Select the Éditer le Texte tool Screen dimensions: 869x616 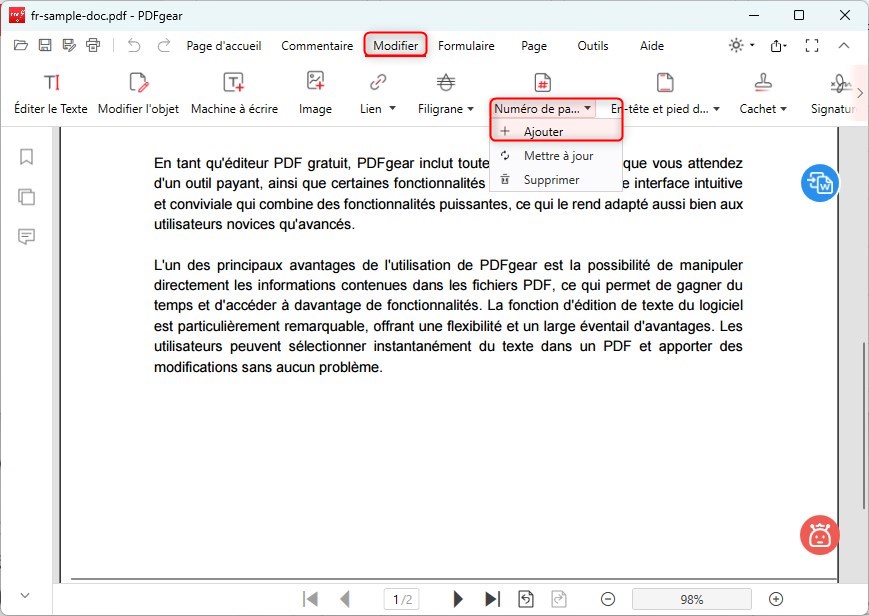pos(50,93)
